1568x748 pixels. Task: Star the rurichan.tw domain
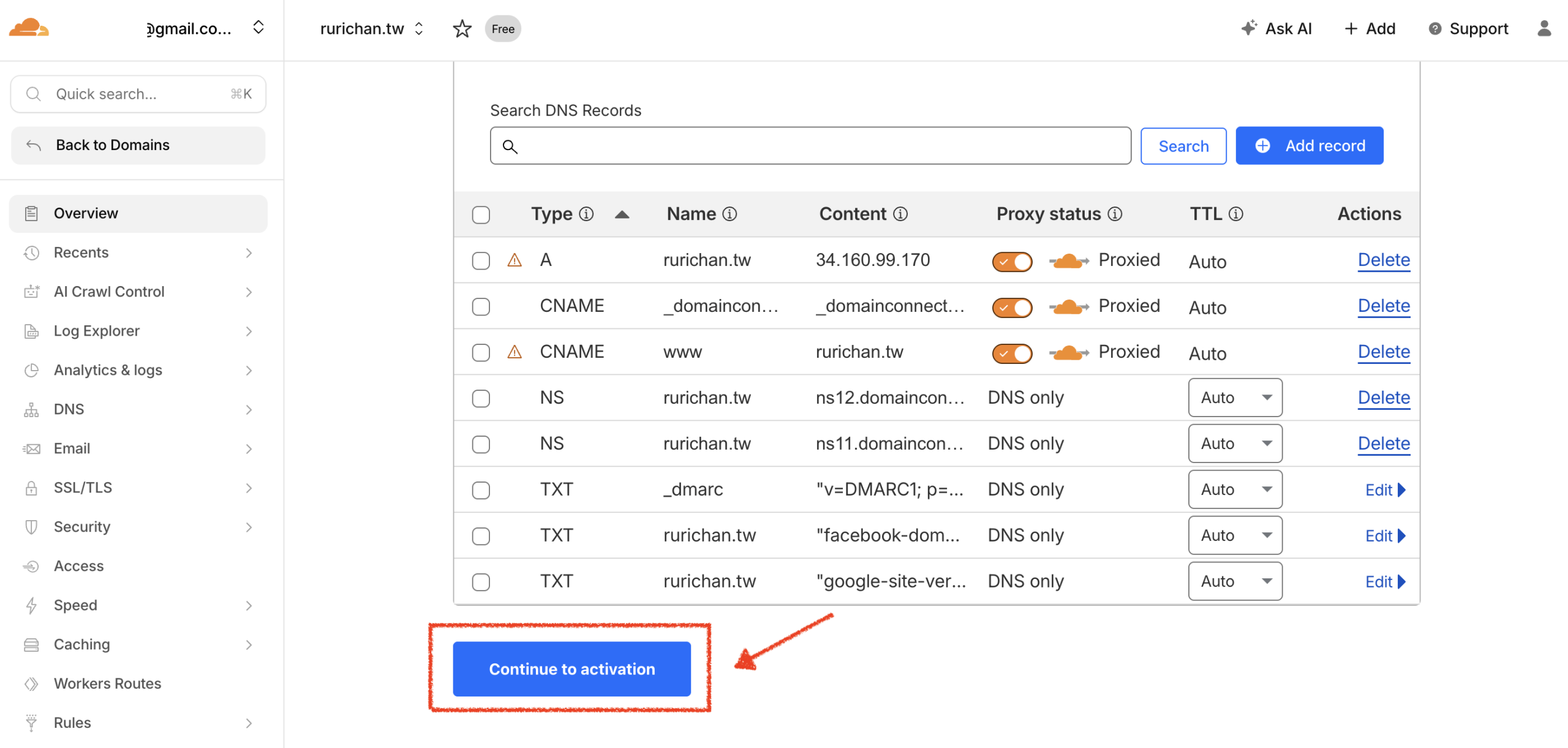click(x=462, y=29)
